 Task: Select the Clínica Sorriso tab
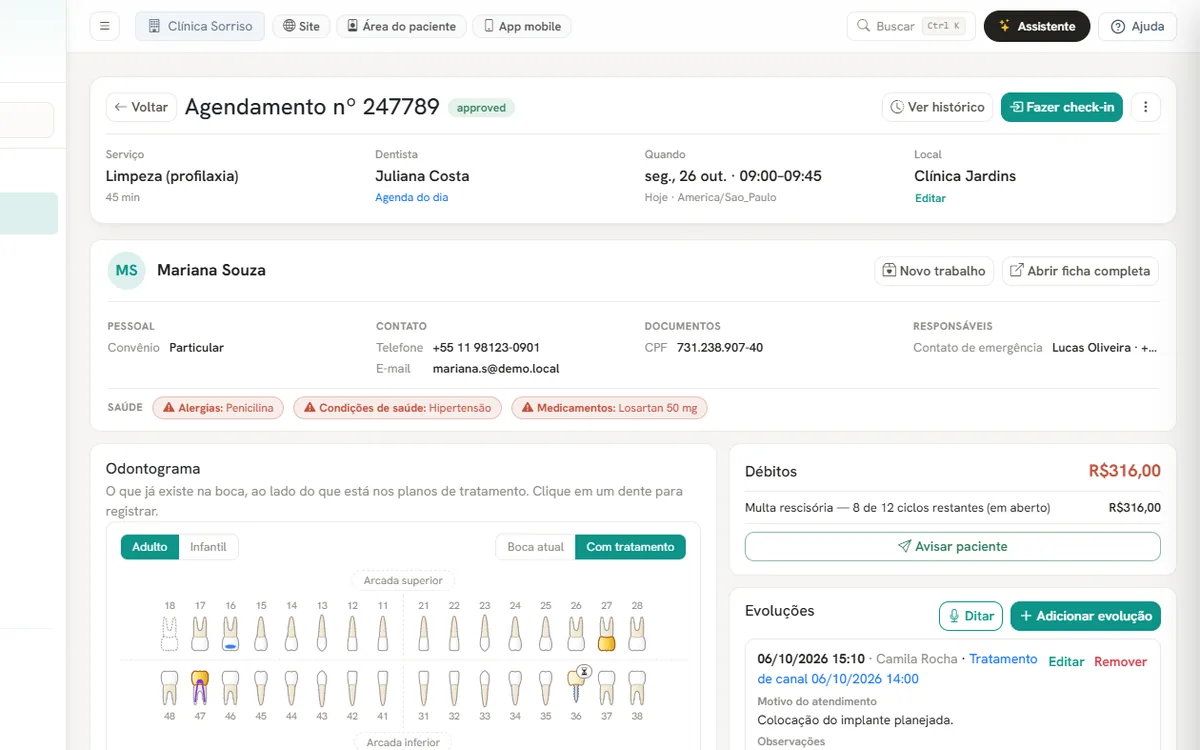click(x=200, y=26)
